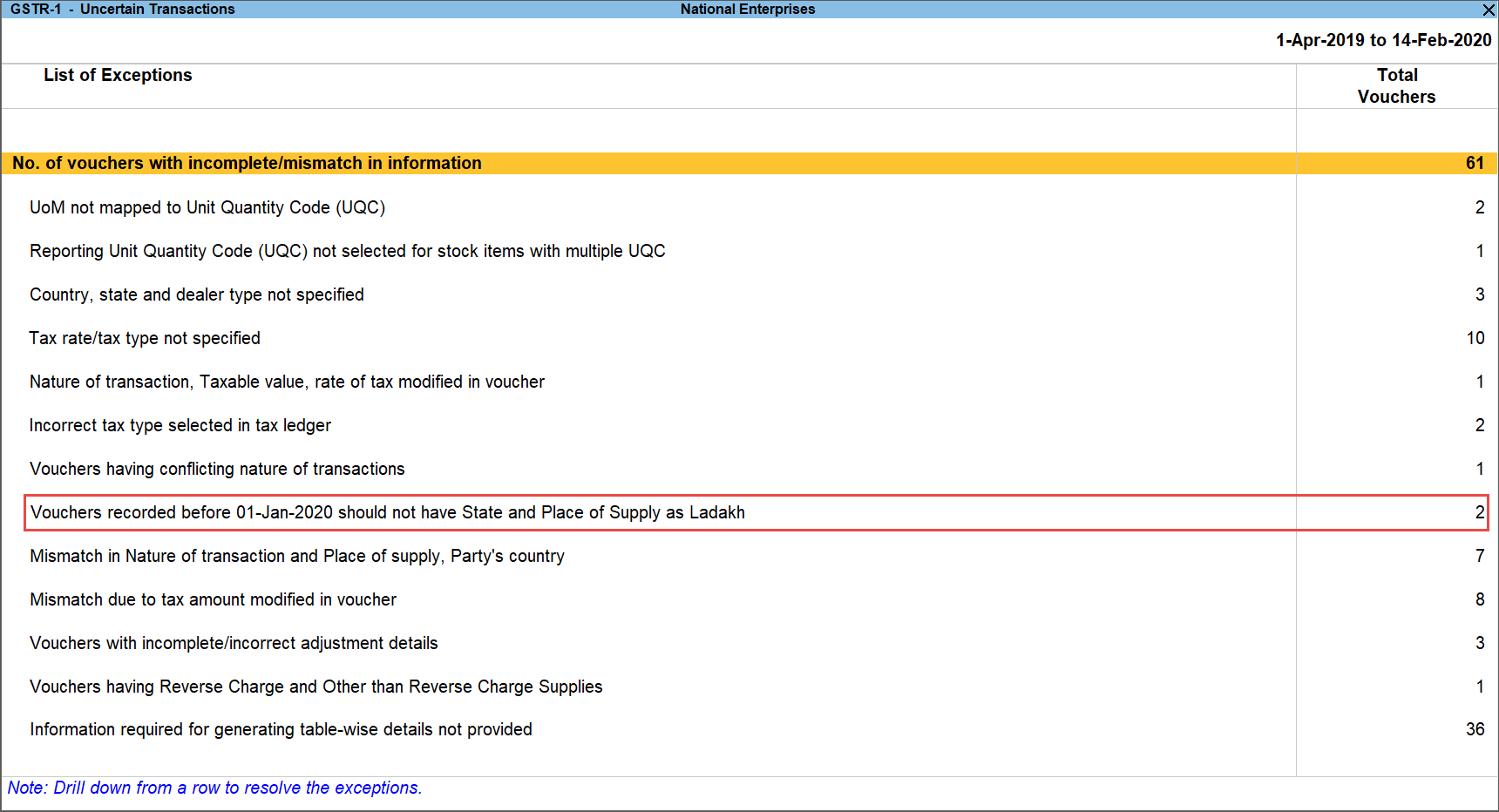This screenshot has height=812, width=1499.
Task: Select 'Vouchers having Reverse Charge' exception row
Action: [x=749, y=687]
